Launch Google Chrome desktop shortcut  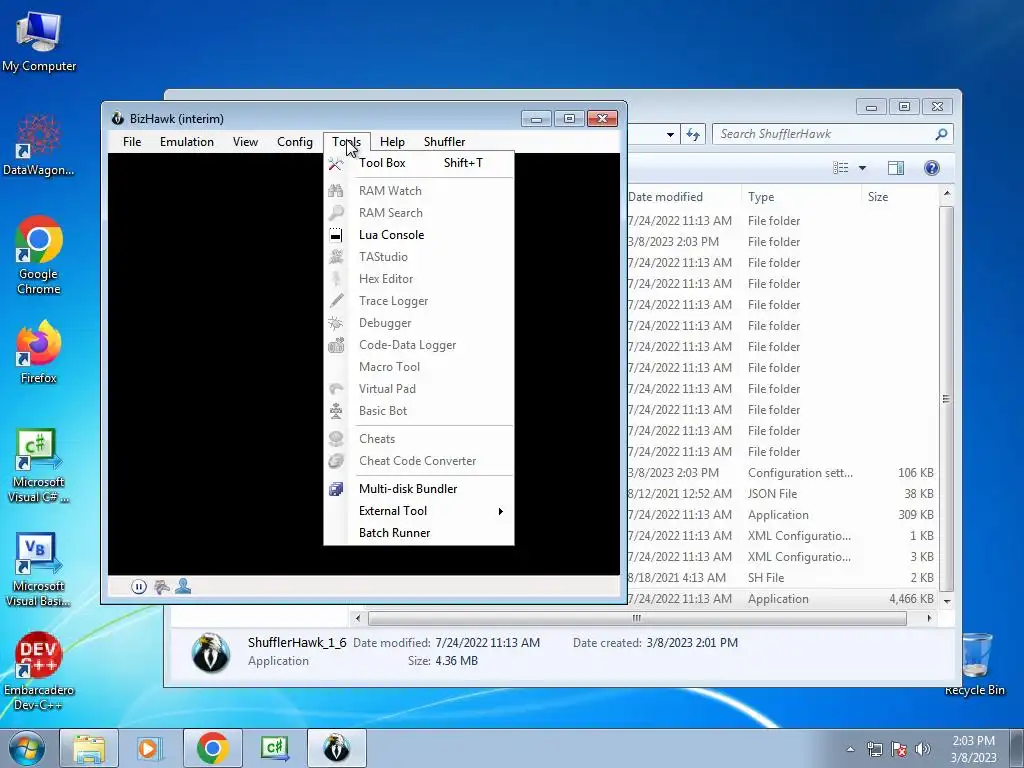coord(39,255)
